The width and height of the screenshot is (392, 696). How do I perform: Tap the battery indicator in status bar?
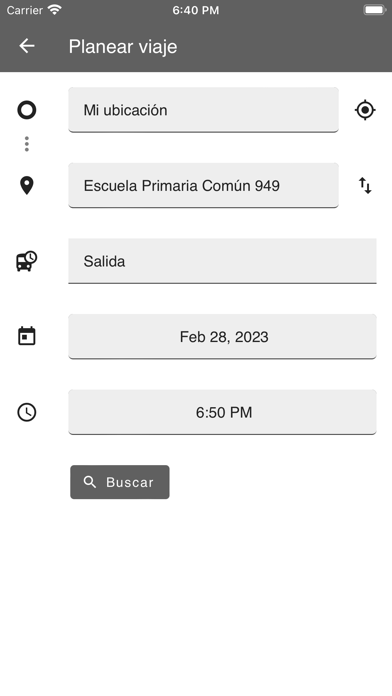pos(374,10)
